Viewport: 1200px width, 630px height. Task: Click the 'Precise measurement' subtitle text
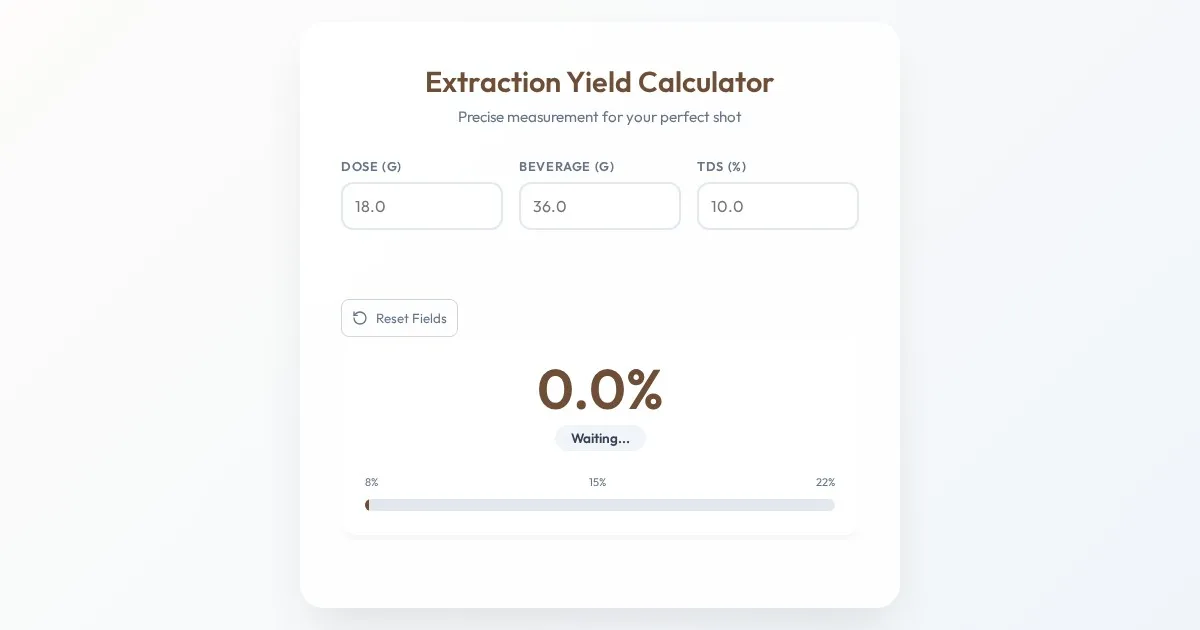coord(599,117)
